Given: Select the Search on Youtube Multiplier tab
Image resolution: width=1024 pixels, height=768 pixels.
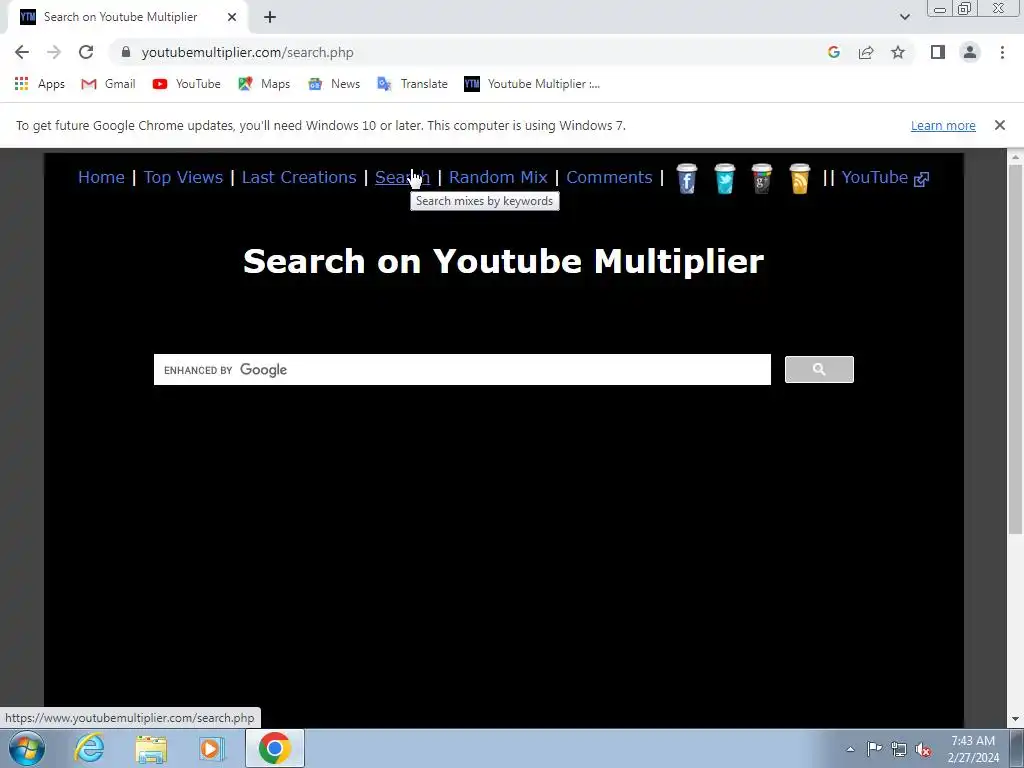Looking at the screenshot, I should 128,17.
